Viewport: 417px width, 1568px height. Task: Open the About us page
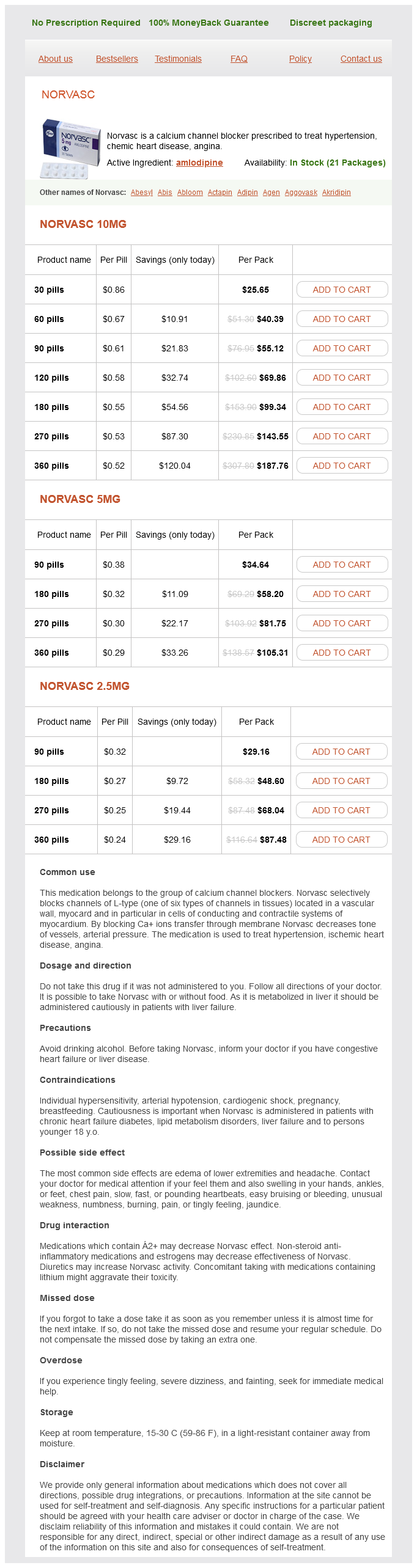coord(56,59)
